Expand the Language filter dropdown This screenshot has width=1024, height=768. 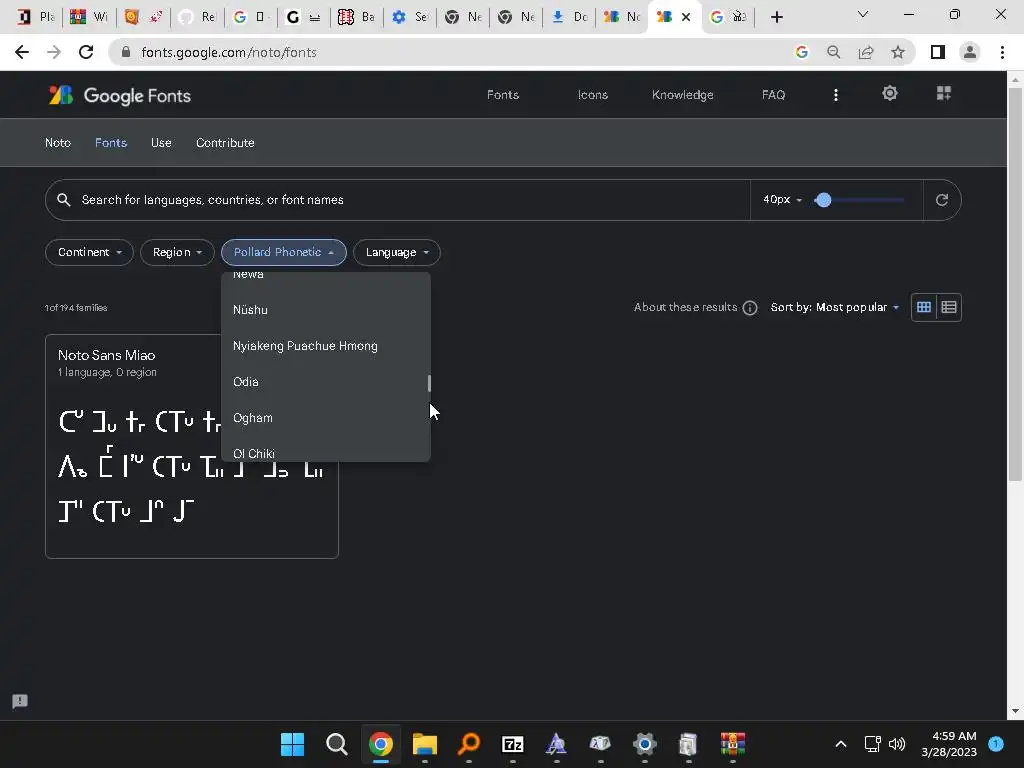pyautogui.click(x=396, y=252)
